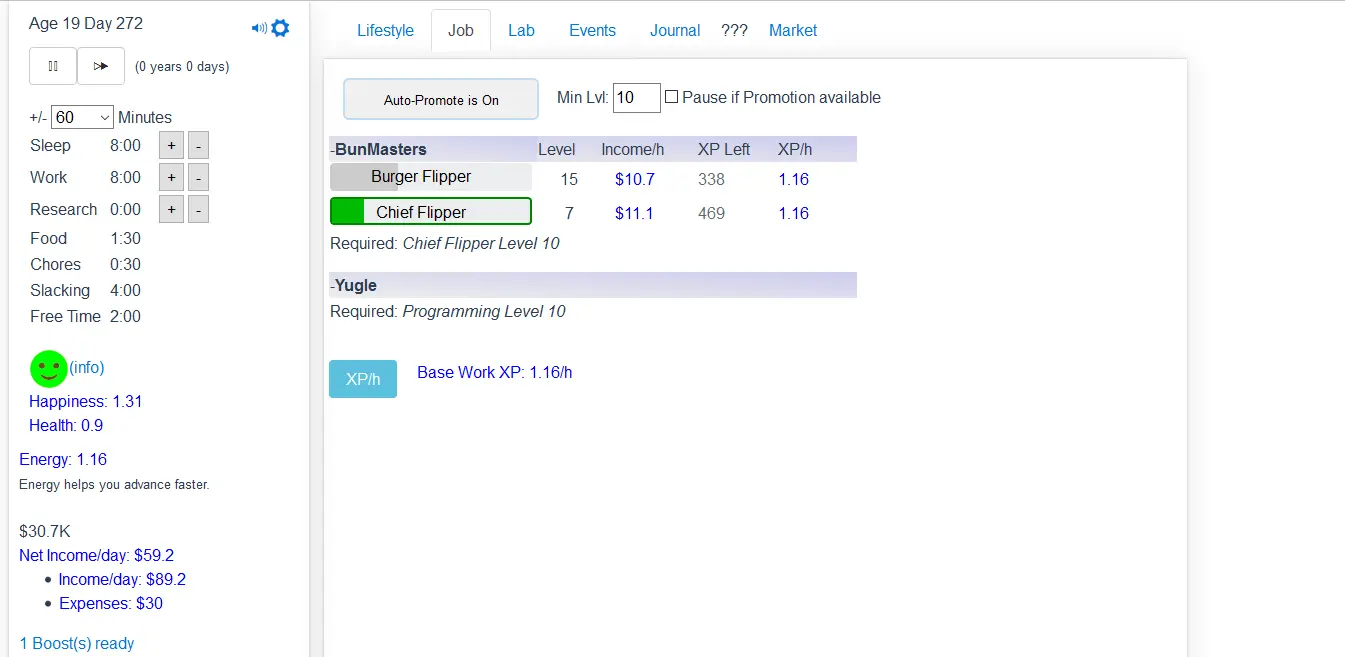Viewport: 1345px width, 657px height.
Task: Click Required: Chief Flipper Level 10 text
Action: click(x=445, y=243)
